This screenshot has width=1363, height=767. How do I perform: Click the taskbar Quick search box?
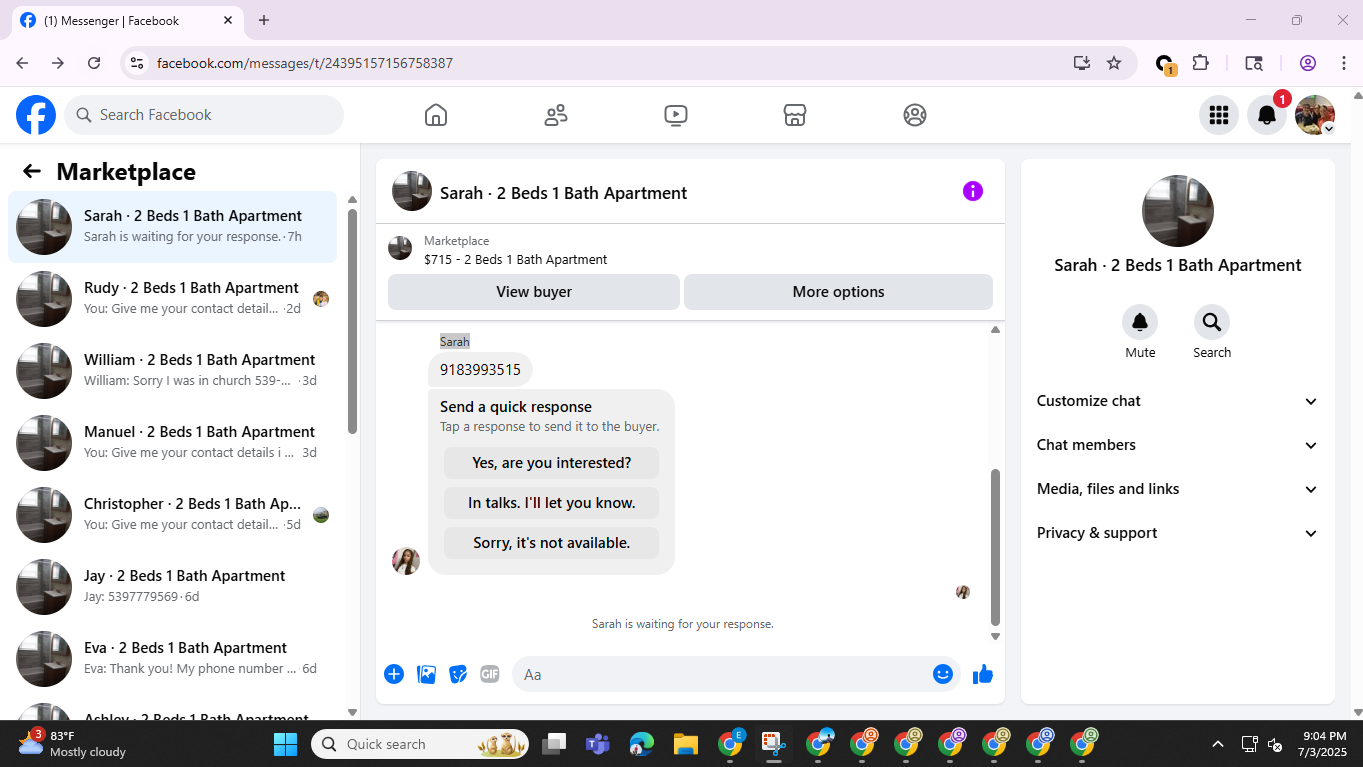tap(420, 744)
